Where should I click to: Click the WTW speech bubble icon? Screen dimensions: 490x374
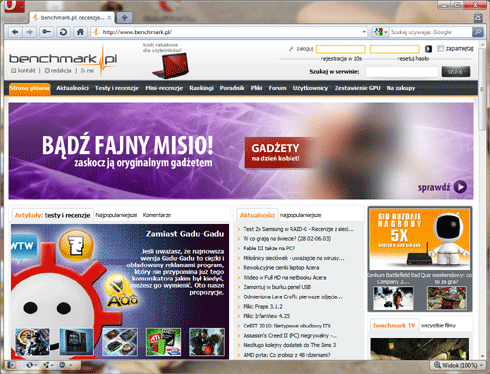[x=24, y=247]
